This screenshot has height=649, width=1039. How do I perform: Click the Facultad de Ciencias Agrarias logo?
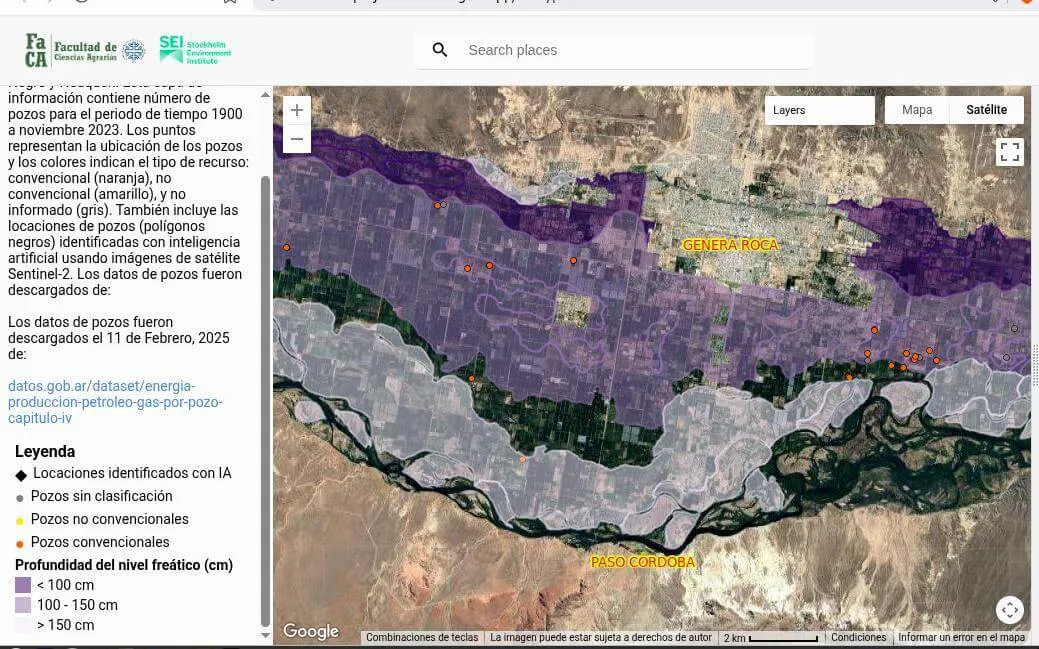tap(84, 49)
